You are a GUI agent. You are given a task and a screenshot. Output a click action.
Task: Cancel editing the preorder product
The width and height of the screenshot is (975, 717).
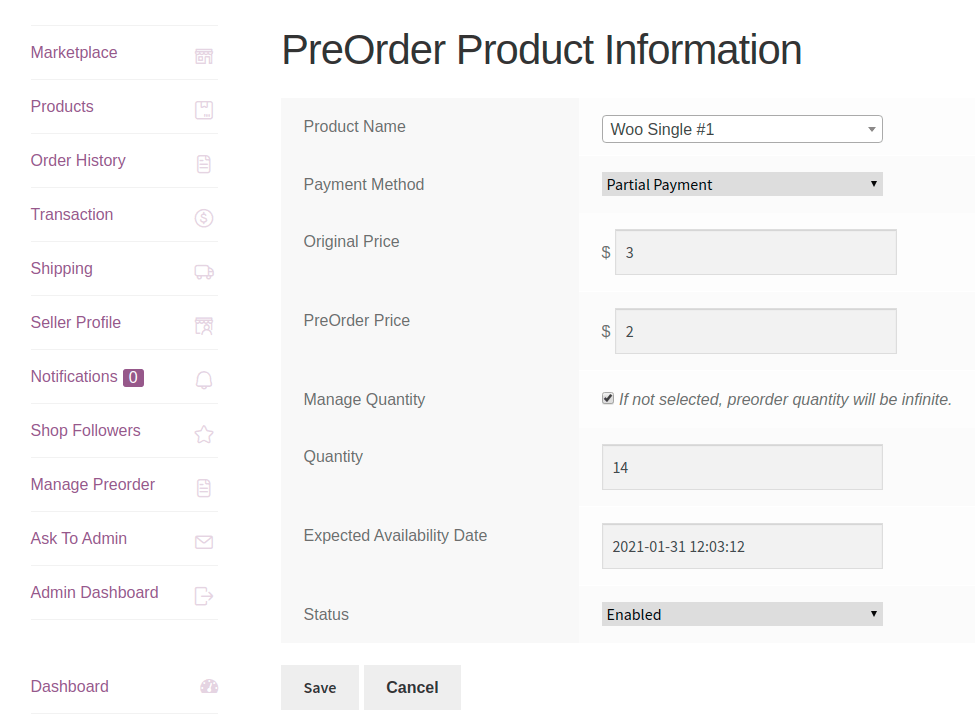[x=412, y=688]
